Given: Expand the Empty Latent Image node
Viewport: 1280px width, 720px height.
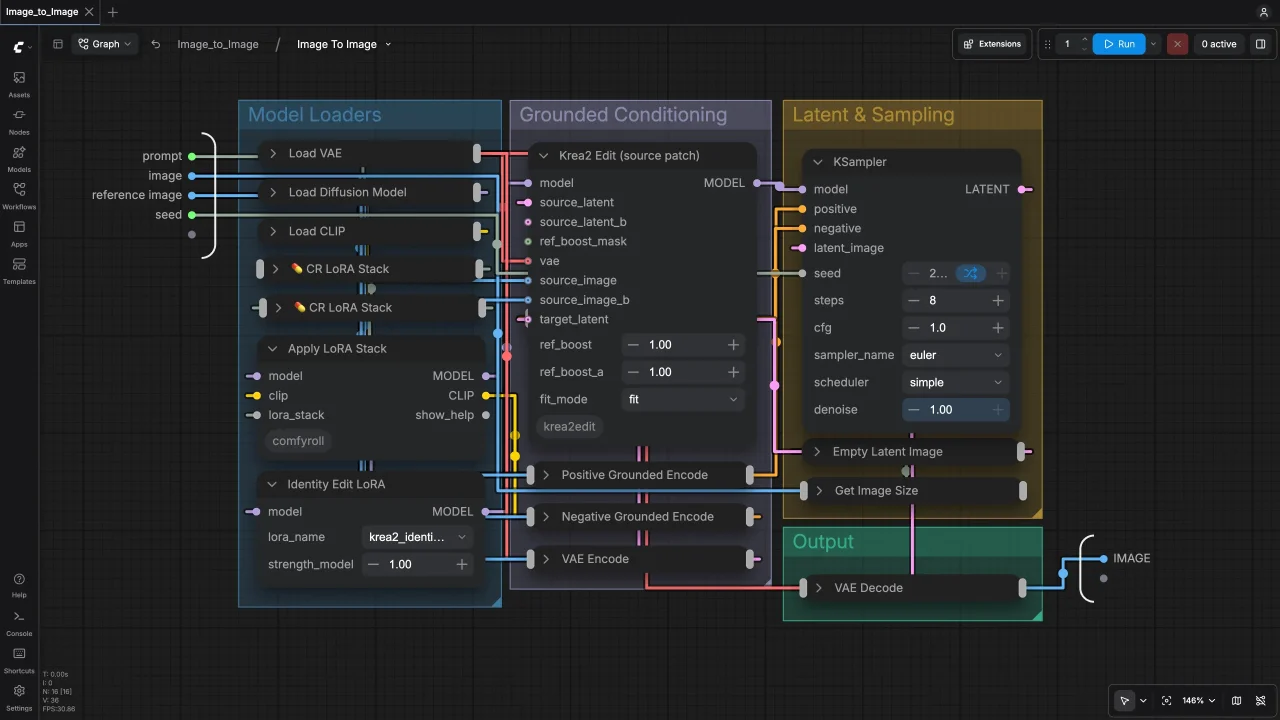Looking at the screenshot, I should tap(817, 452).
